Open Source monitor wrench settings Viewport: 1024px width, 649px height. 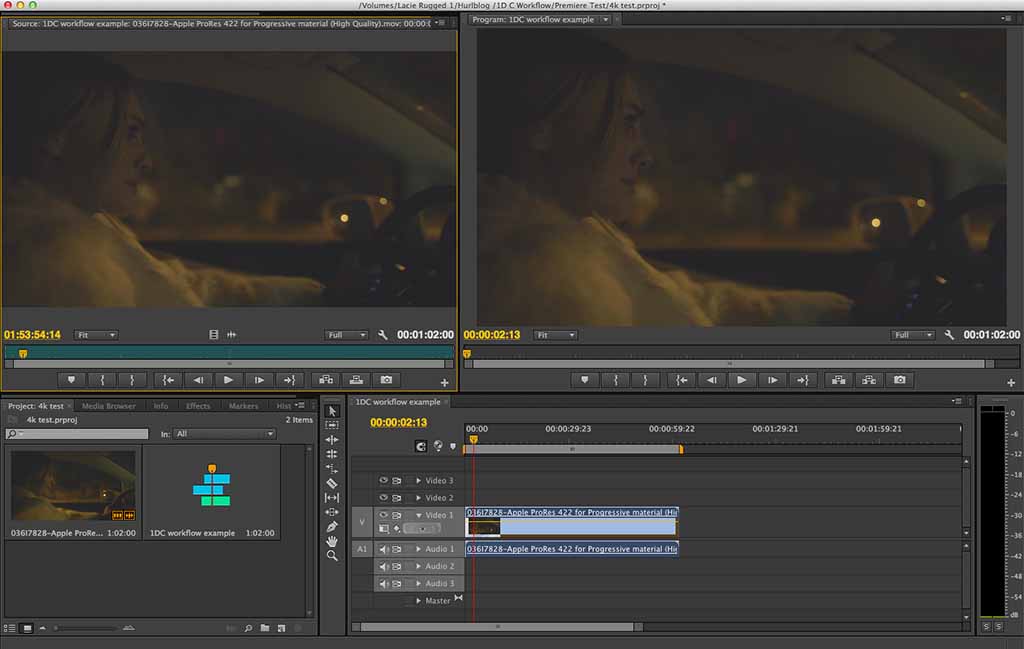point(382,335)
